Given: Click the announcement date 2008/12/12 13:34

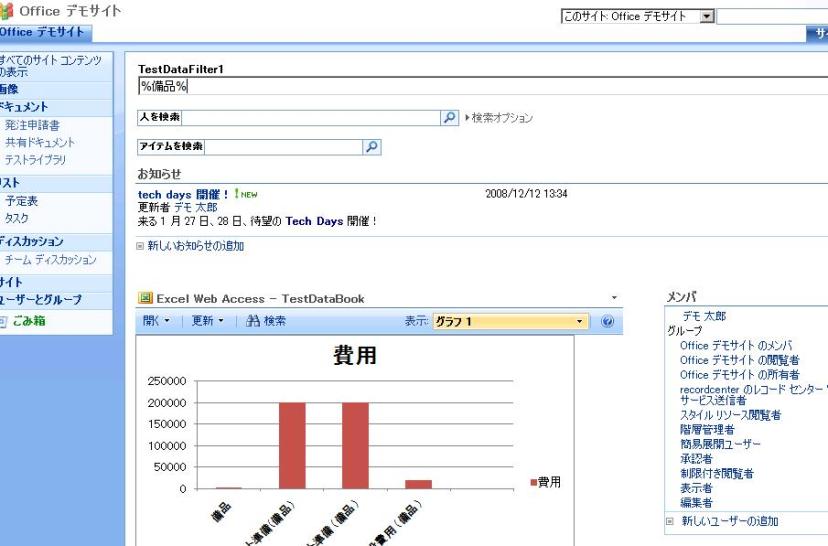Looking at the screenshot, I should coord(526,194).
